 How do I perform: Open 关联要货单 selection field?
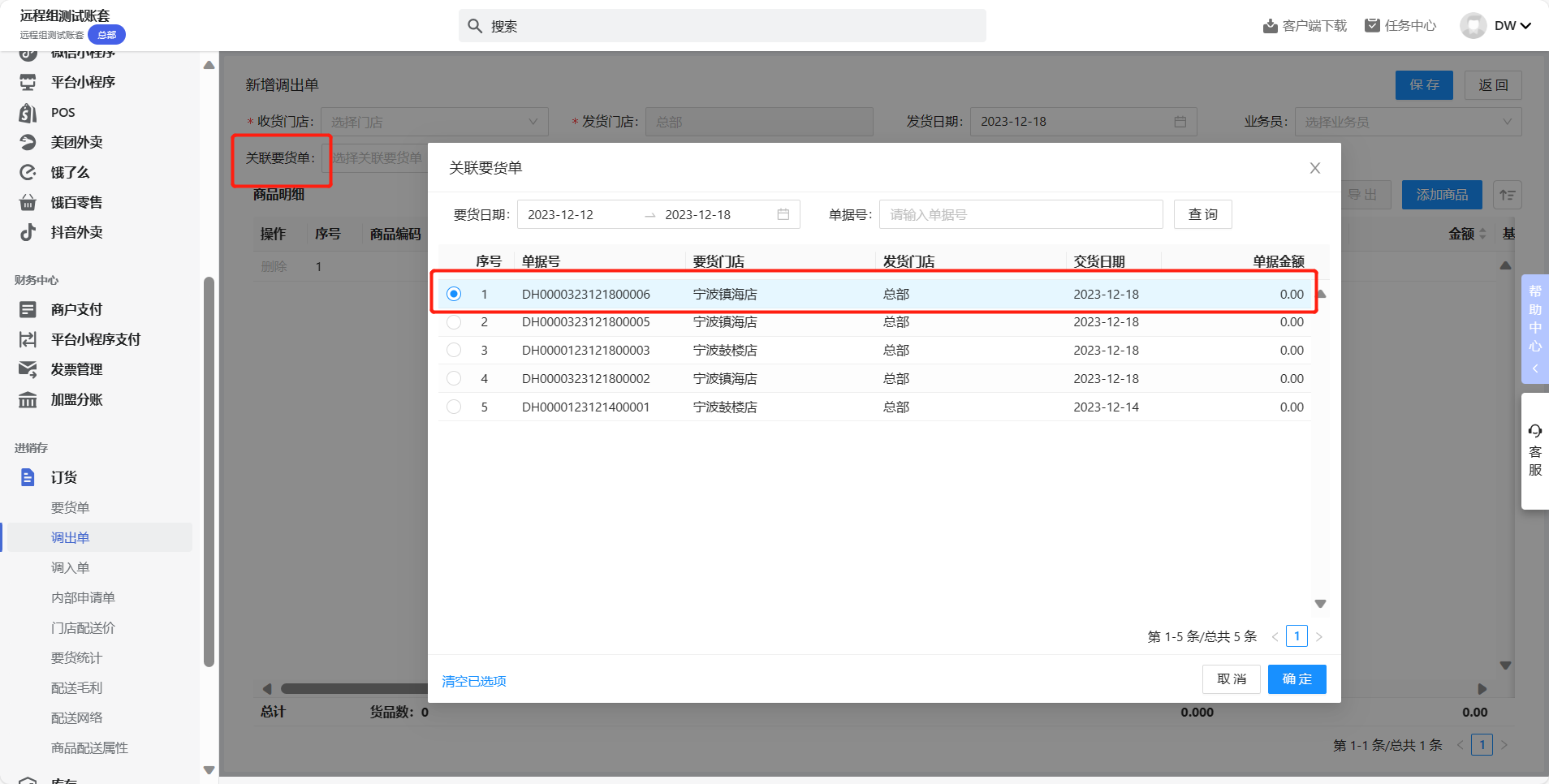[375, 157]
